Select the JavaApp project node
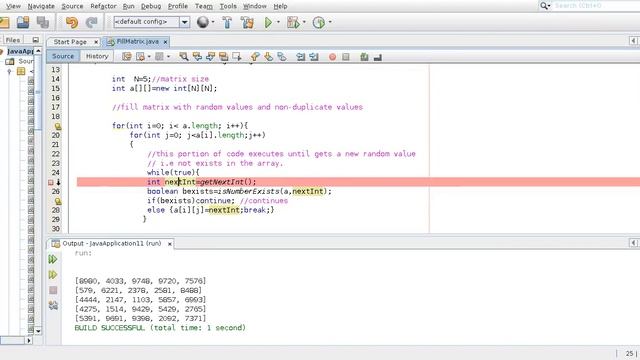The image size is (640, 360). click(x=20, y=51)
